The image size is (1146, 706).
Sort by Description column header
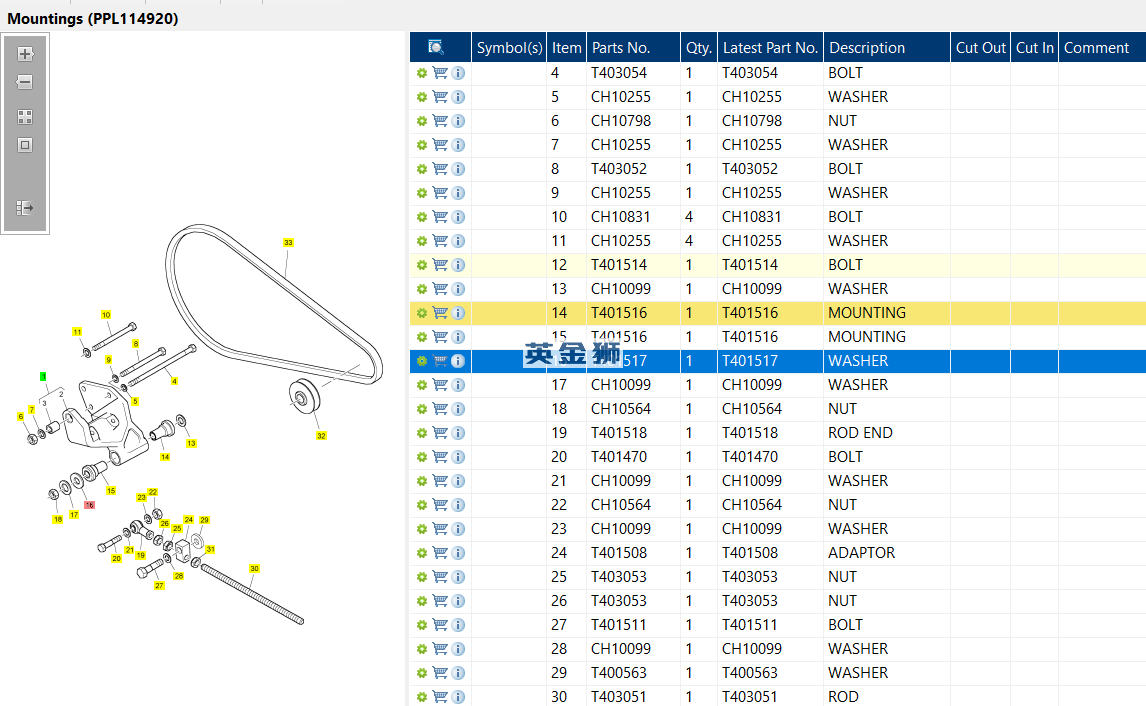(x=867, y=48)
